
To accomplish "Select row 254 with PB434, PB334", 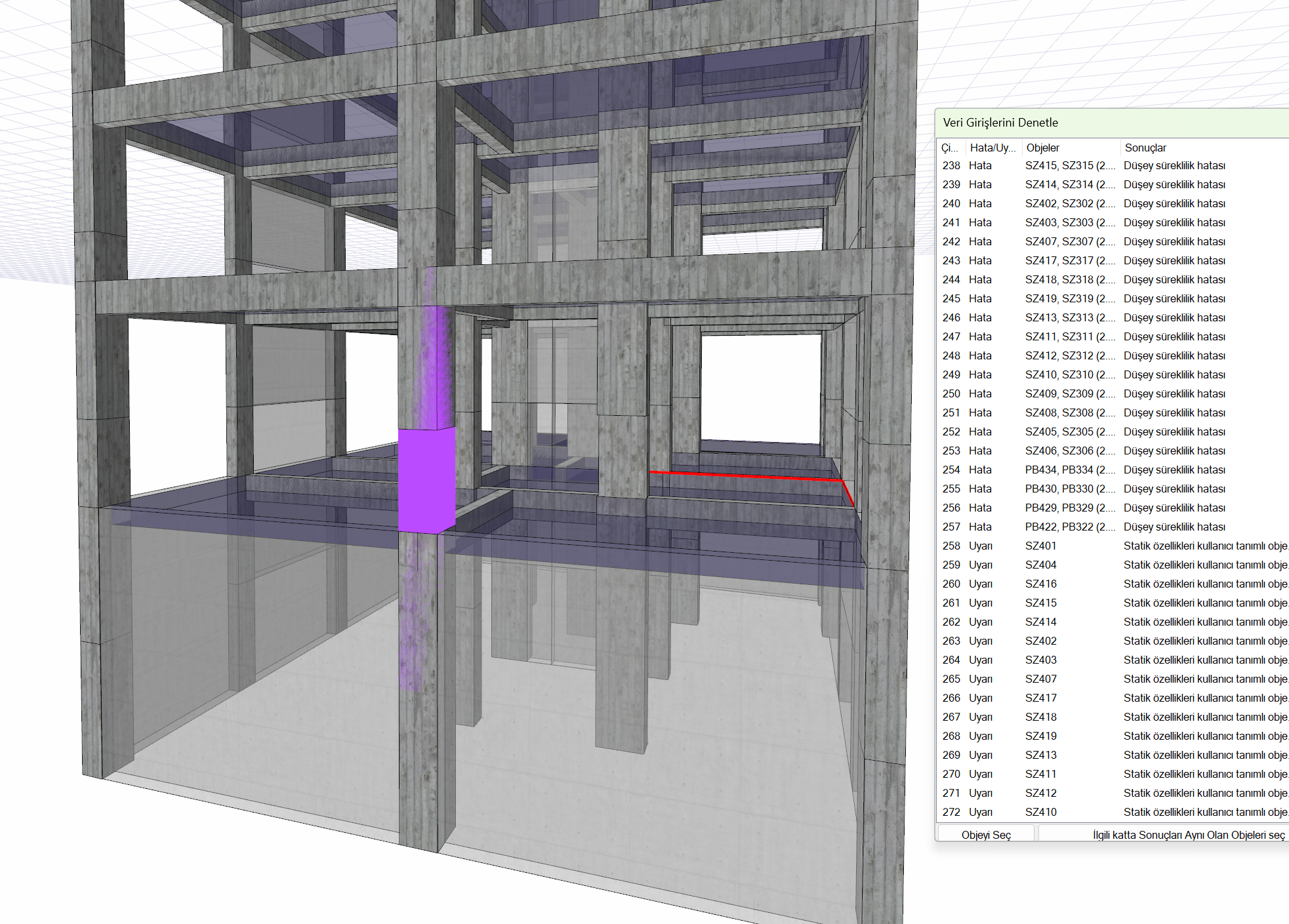I will pos(1069,470).
